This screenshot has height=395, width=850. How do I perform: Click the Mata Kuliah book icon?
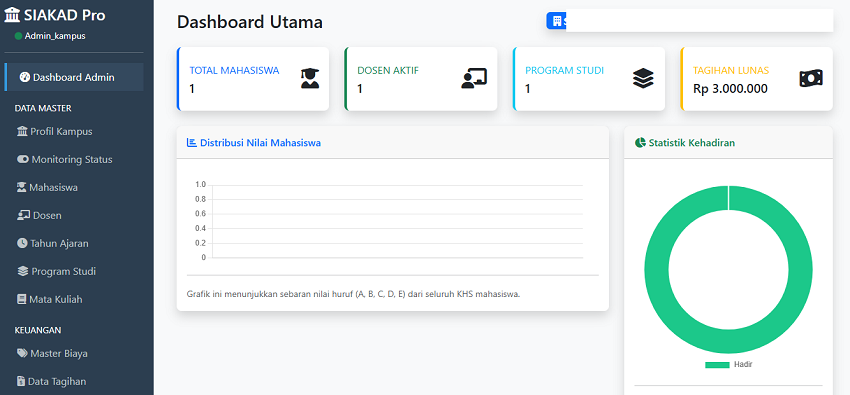22,299
